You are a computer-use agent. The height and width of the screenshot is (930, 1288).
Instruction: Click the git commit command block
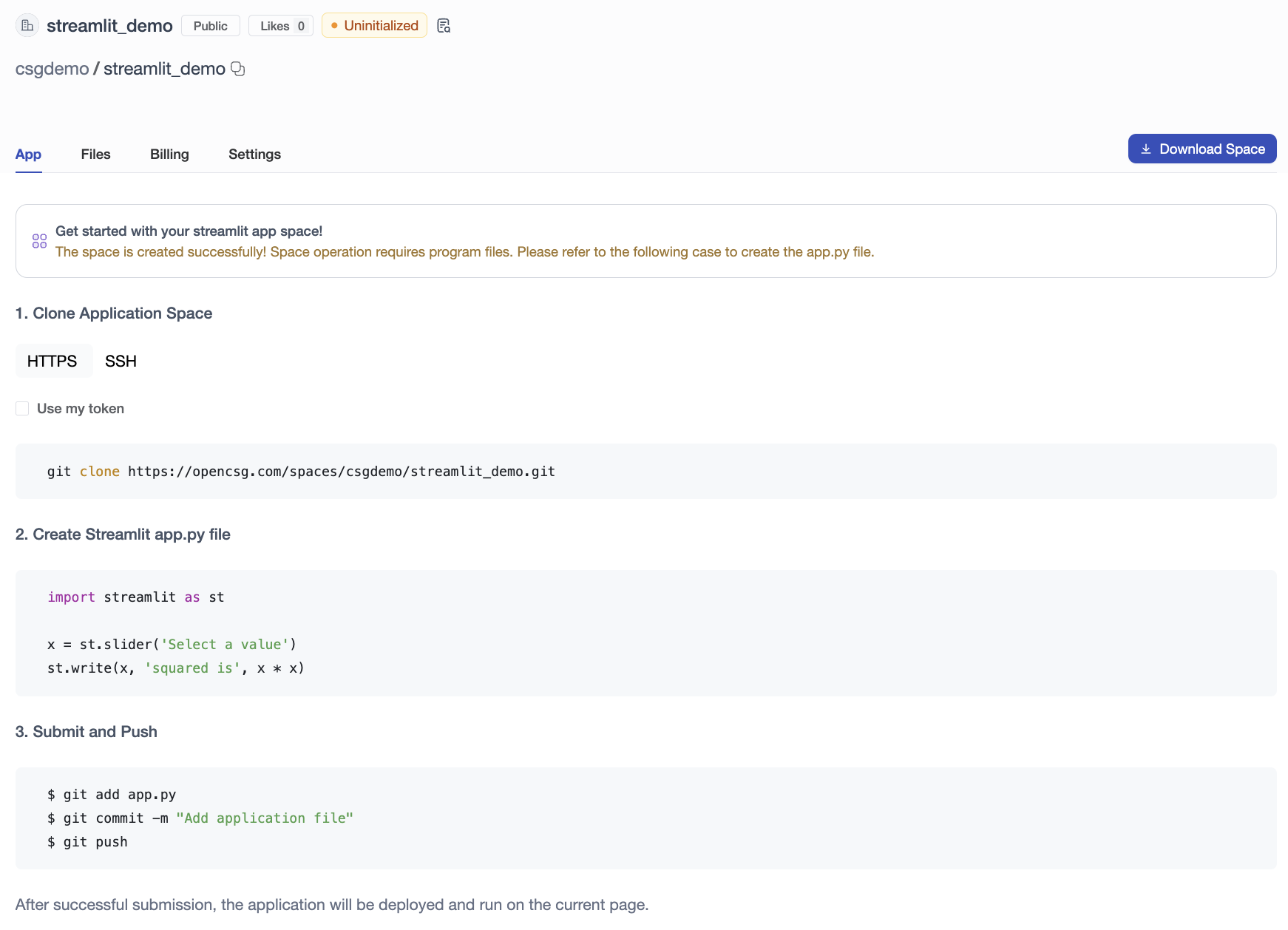click(645, 818)
